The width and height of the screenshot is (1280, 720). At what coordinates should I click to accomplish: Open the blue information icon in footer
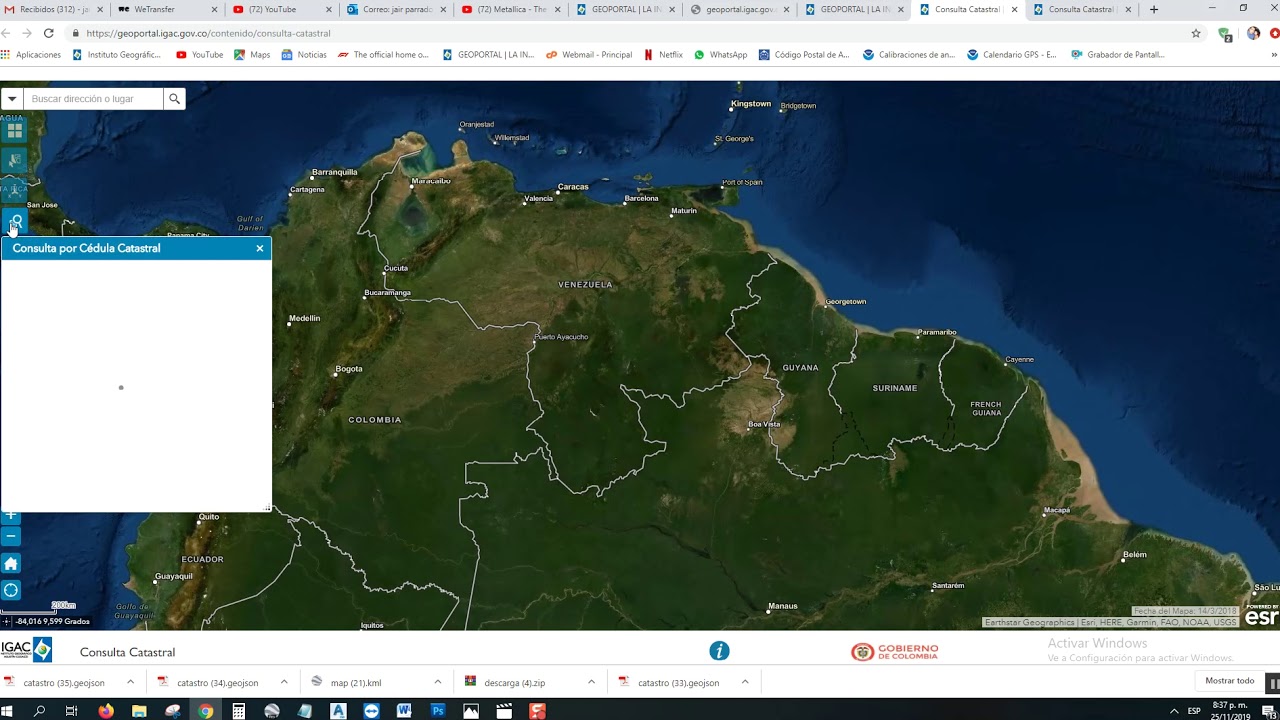719,651
